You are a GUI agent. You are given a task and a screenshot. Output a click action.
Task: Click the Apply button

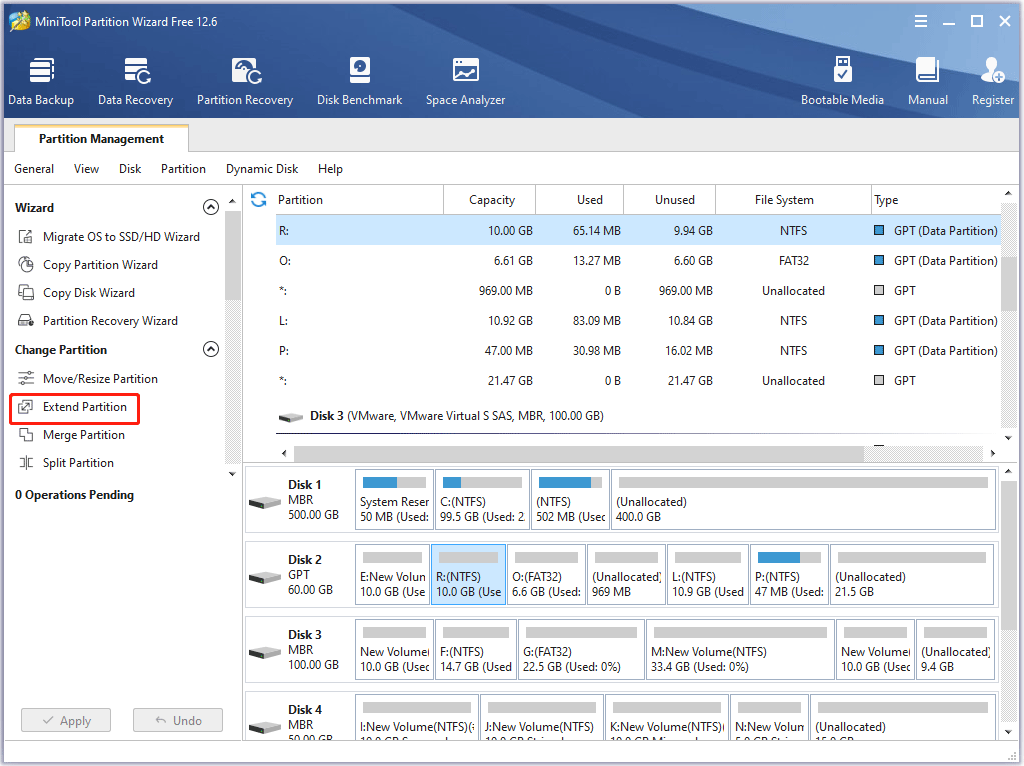(66, 720)
